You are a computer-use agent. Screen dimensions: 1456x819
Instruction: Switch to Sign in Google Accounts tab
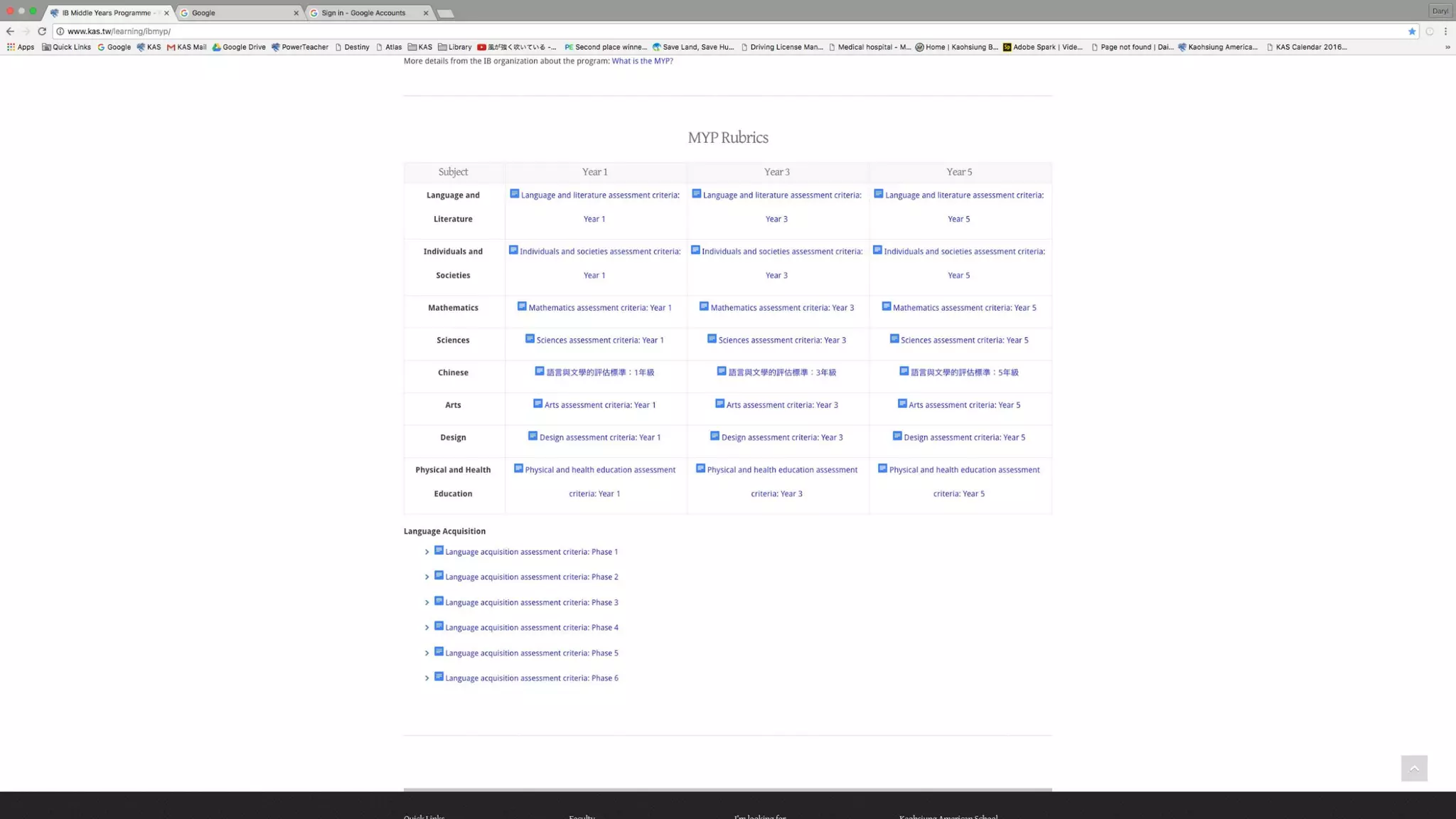coord(363,13)
